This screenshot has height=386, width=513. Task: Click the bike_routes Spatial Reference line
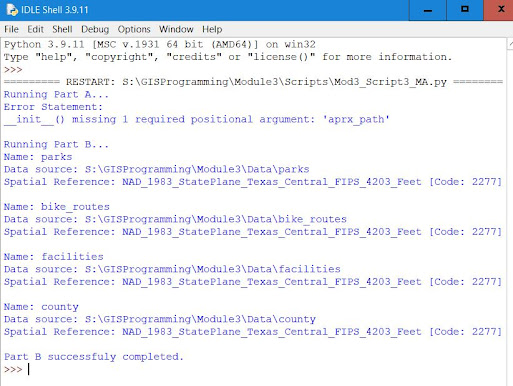pos(253,232)
